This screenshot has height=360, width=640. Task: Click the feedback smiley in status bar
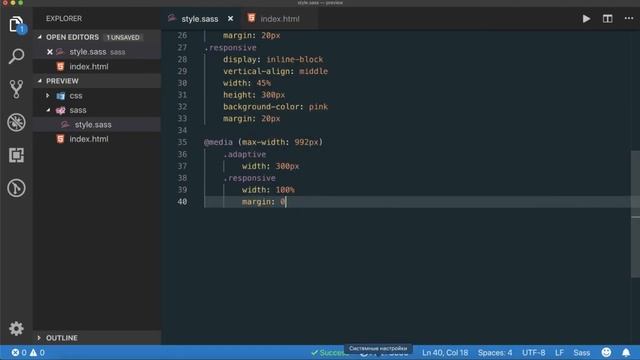607,352
